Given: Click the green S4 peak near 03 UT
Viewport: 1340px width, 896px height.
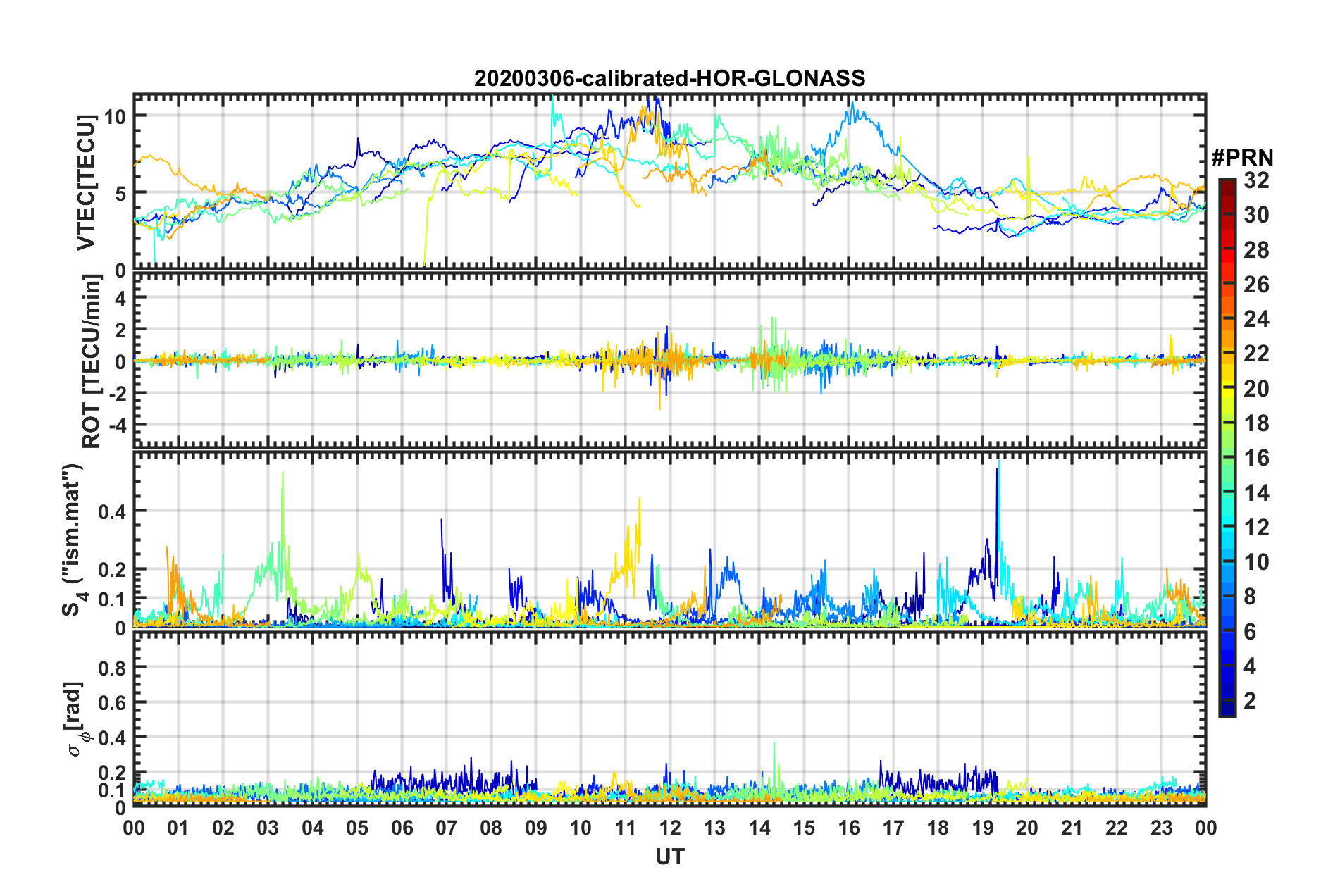Looking at the screenshot, I should 283,473.
